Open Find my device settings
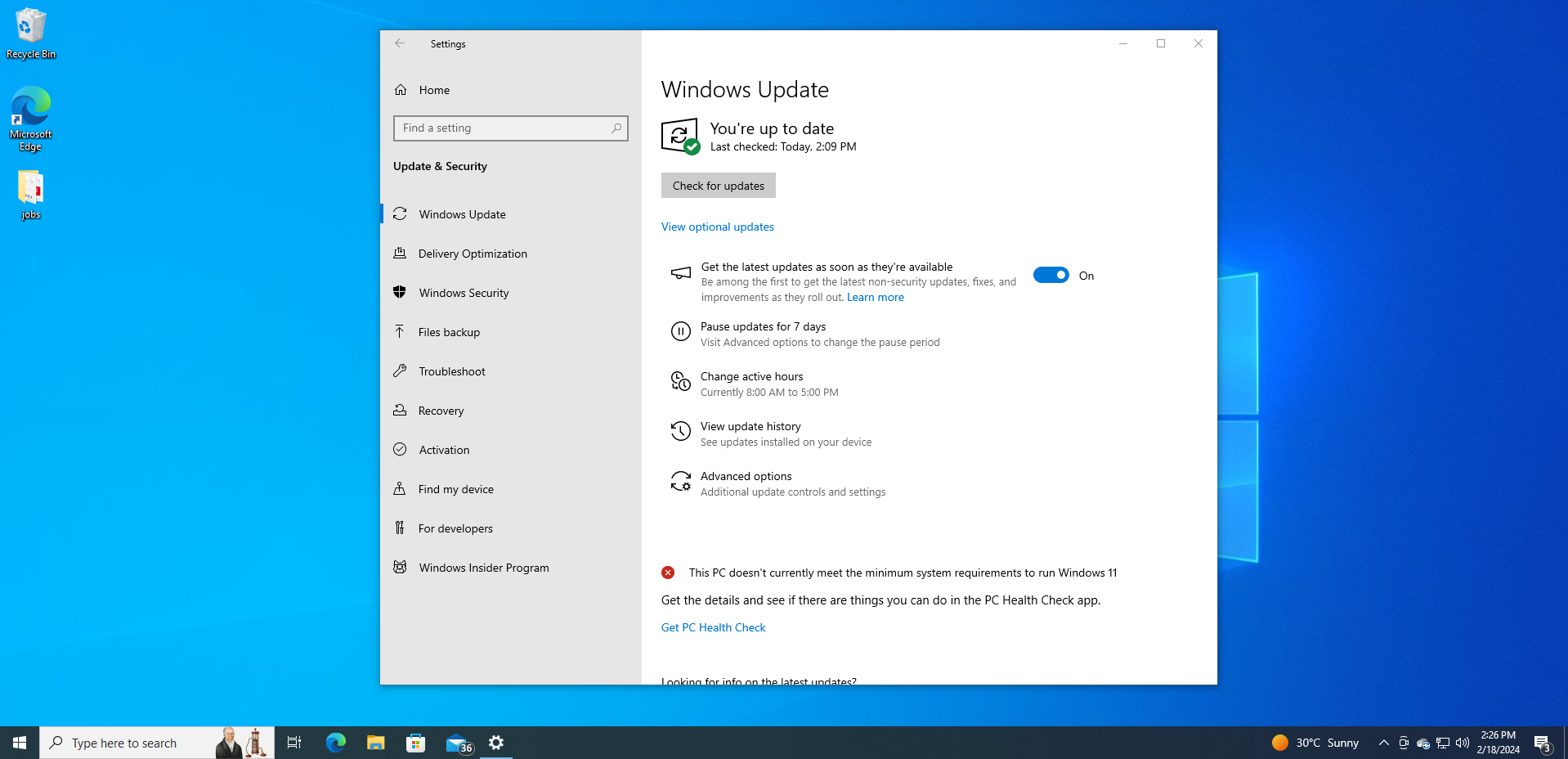The image size is (1568, 759). point(511,489)
